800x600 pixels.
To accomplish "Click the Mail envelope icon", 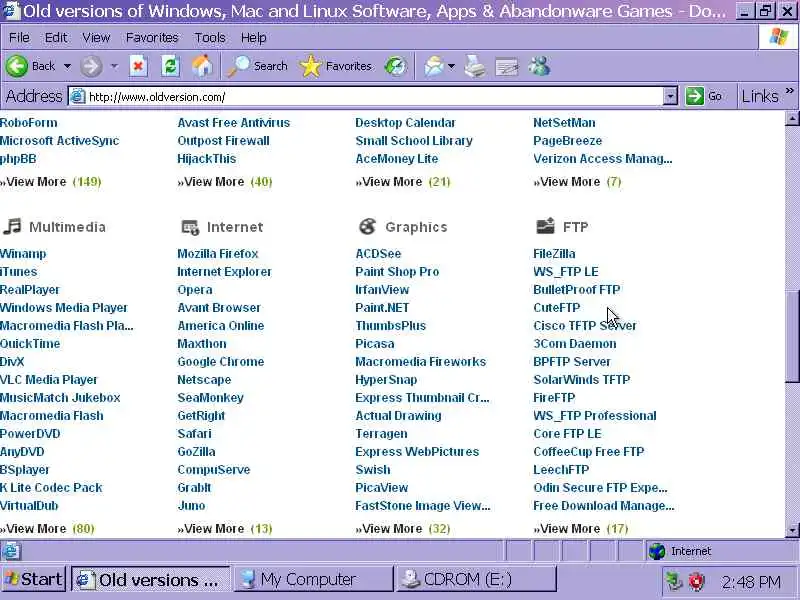I will (434, 66).
